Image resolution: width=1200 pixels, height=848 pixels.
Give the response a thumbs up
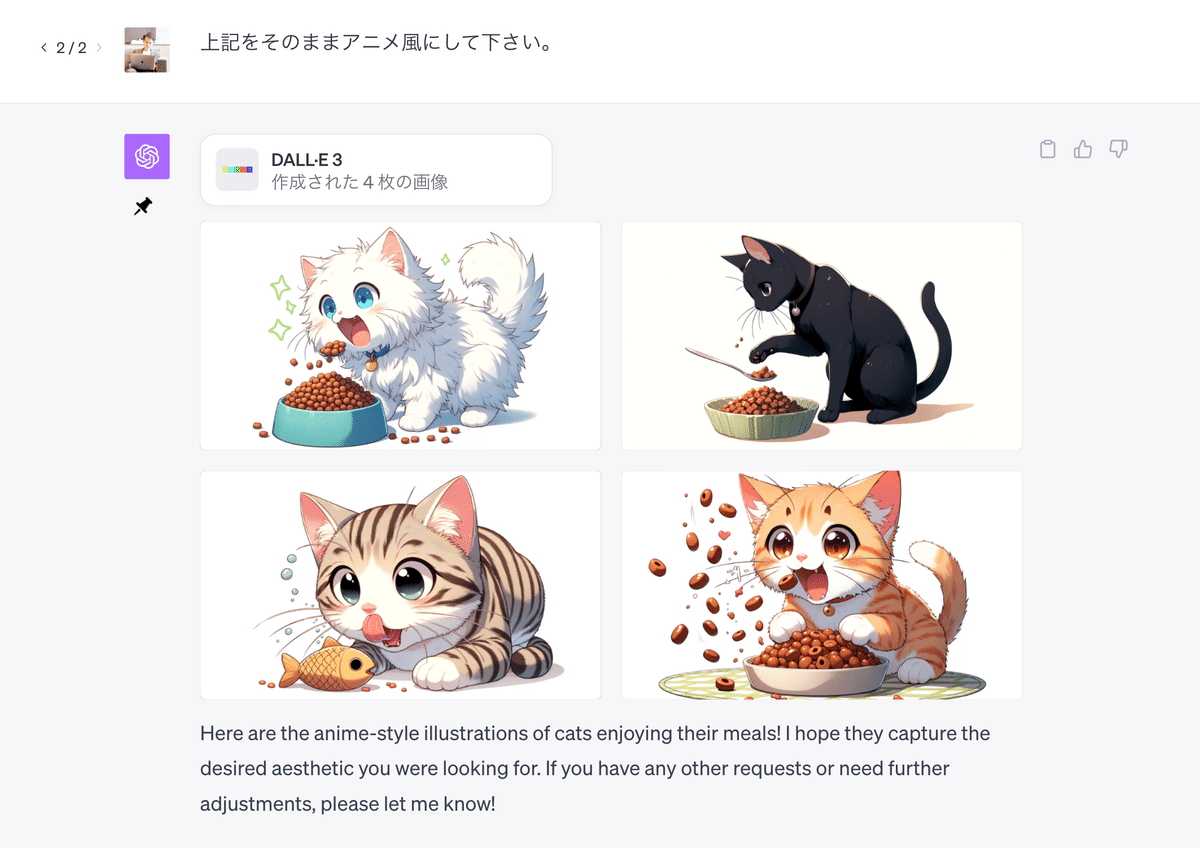click(x=1082, y=149)
